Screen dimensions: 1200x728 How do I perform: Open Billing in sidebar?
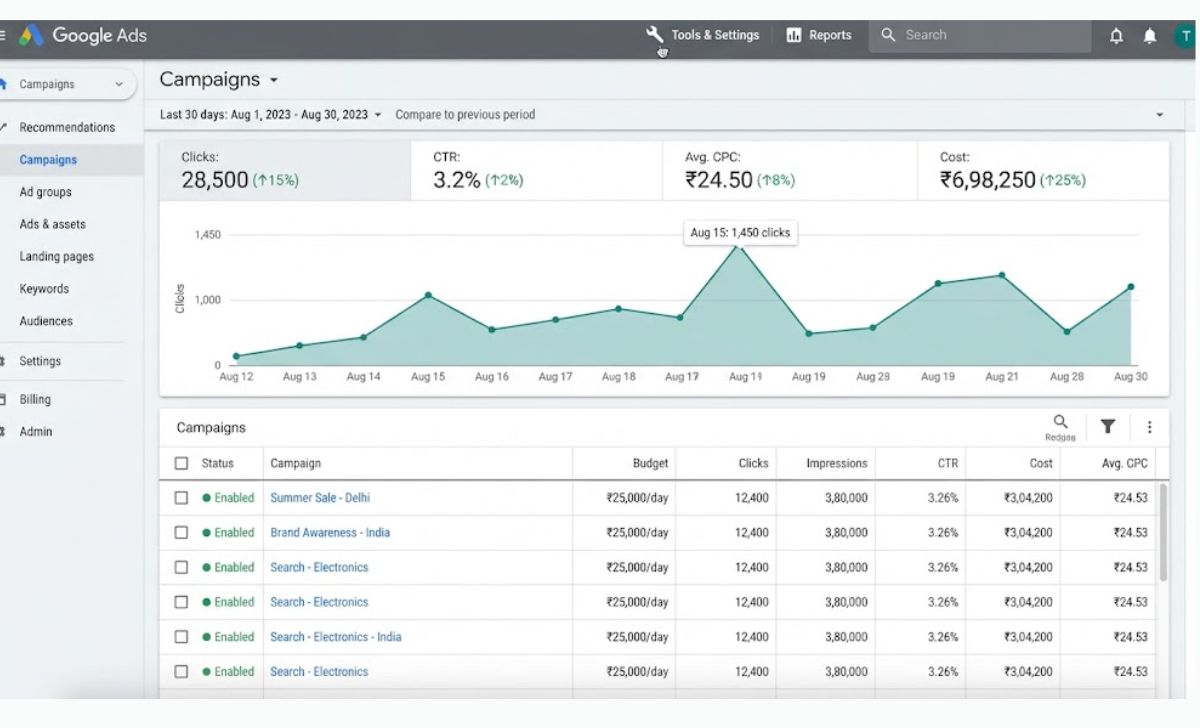click(x=35, y=399)
